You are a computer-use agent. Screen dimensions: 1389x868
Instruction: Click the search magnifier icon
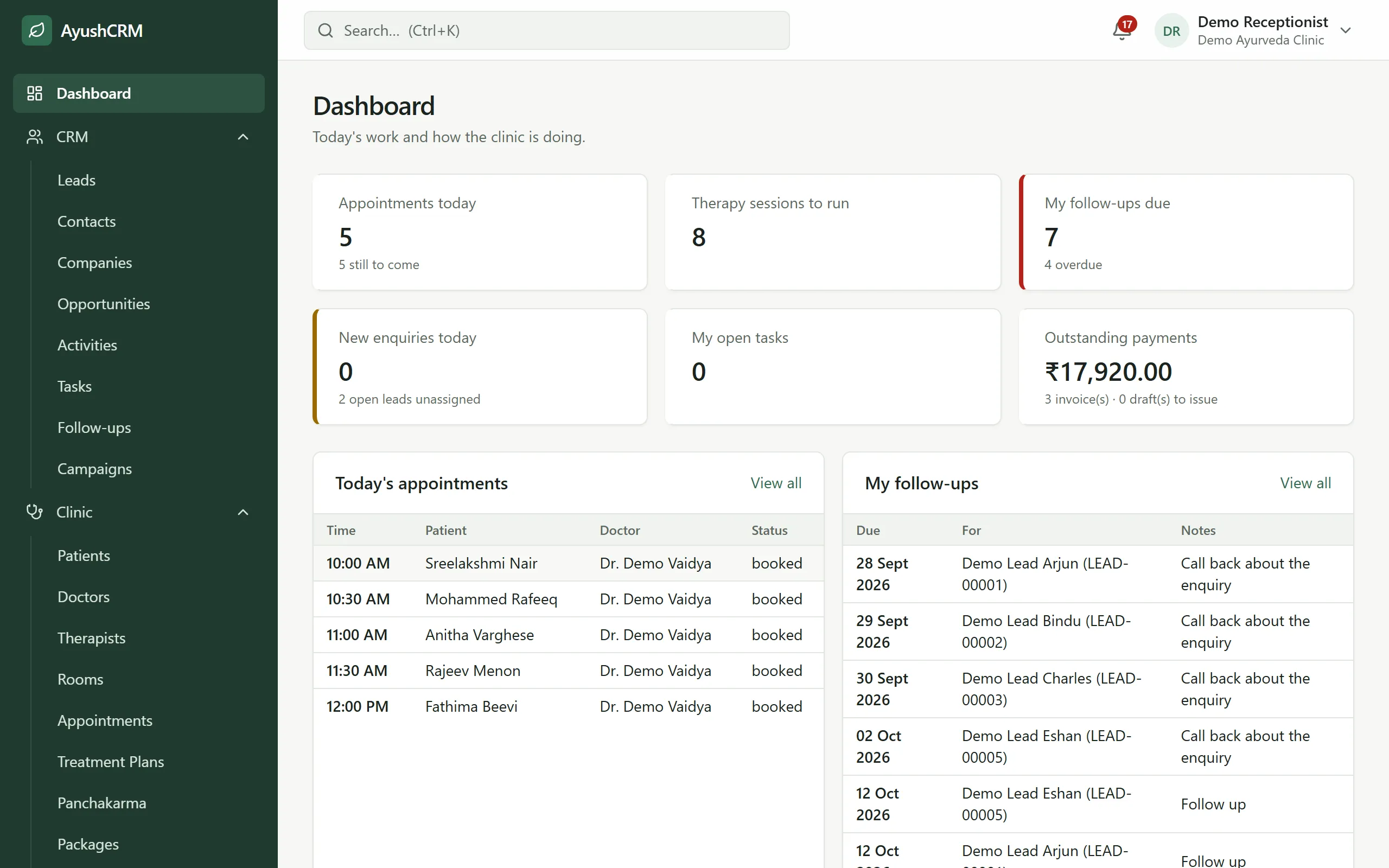[x=326, y=30]
